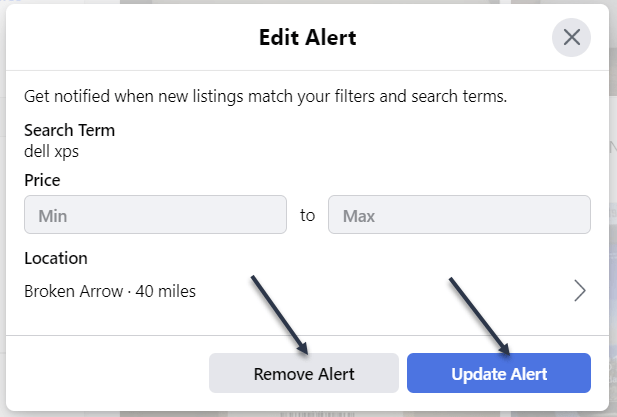617x417 pixels.
Task: Focus the Max price input field
Action: point(459,215)
